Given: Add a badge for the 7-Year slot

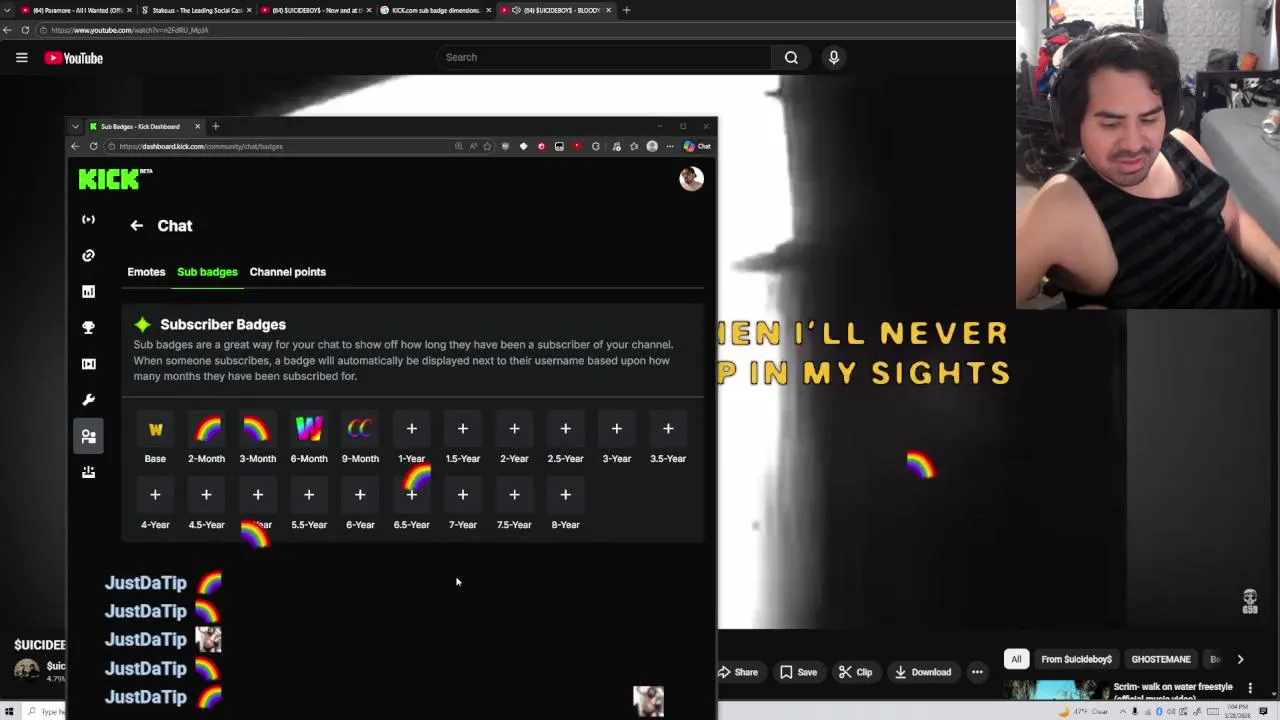Looking at the screenshot, I should click(x=463, y=495).
